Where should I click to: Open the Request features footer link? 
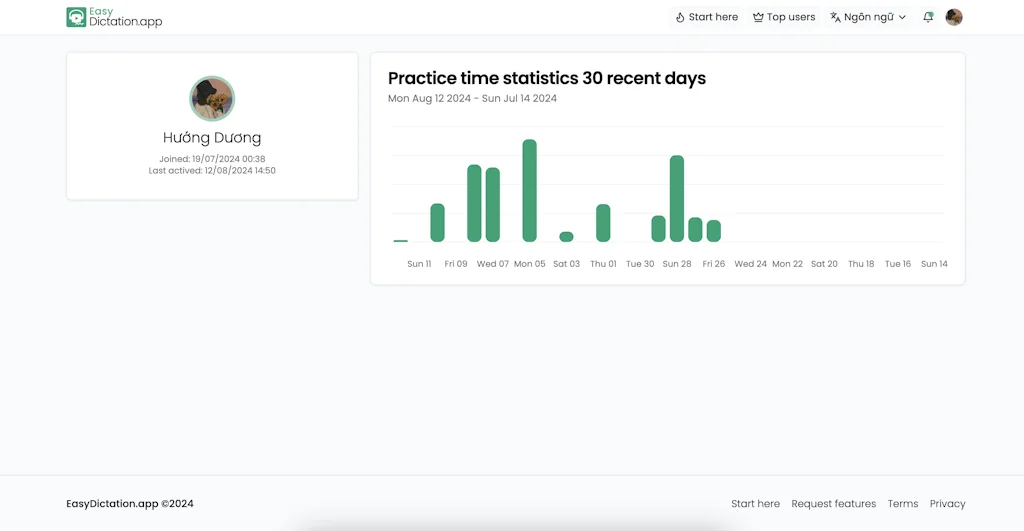pyautogui.click(x=833, y=504)
